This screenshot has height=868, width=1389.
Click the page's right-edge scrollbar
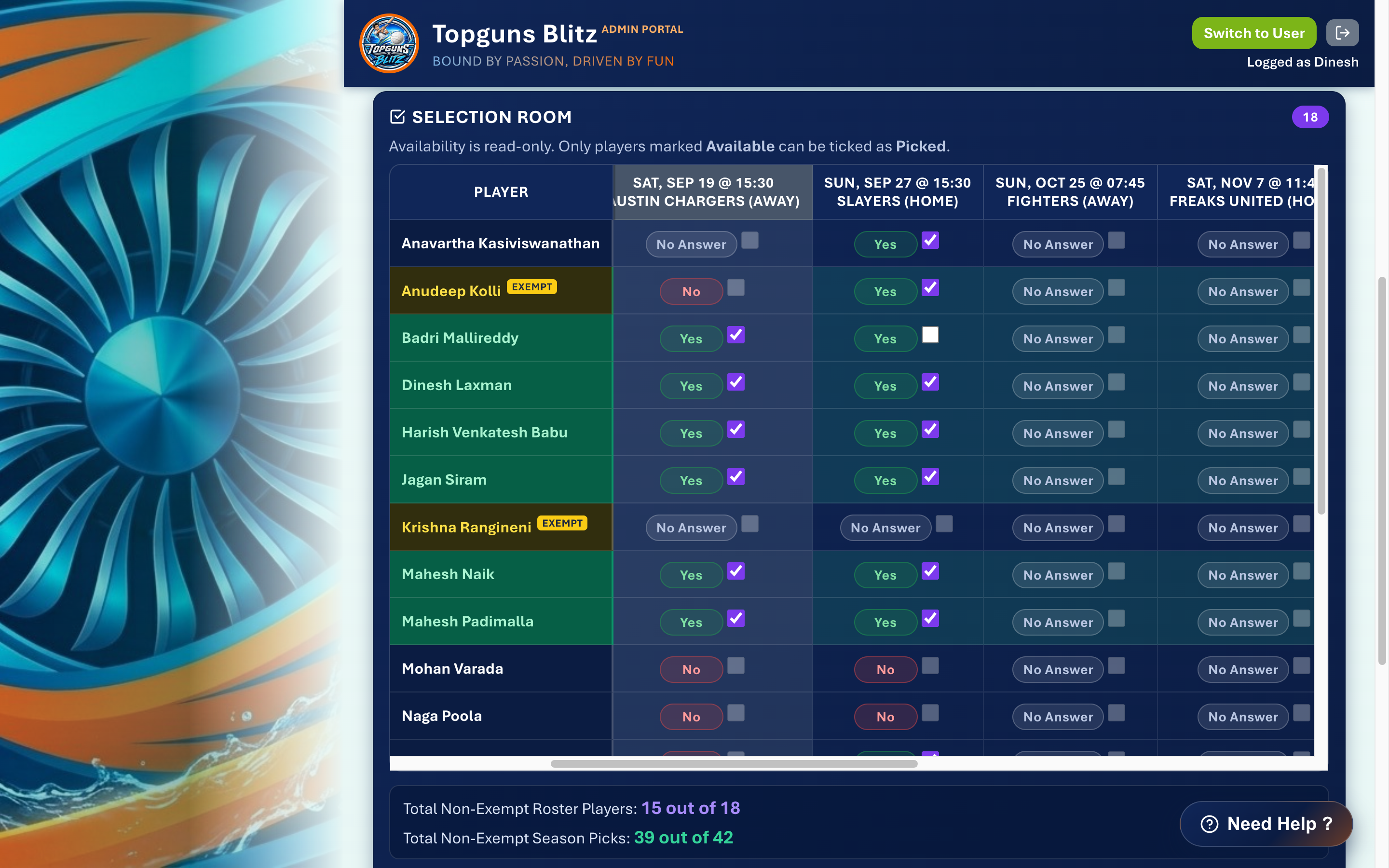(x=1382, y=471)
